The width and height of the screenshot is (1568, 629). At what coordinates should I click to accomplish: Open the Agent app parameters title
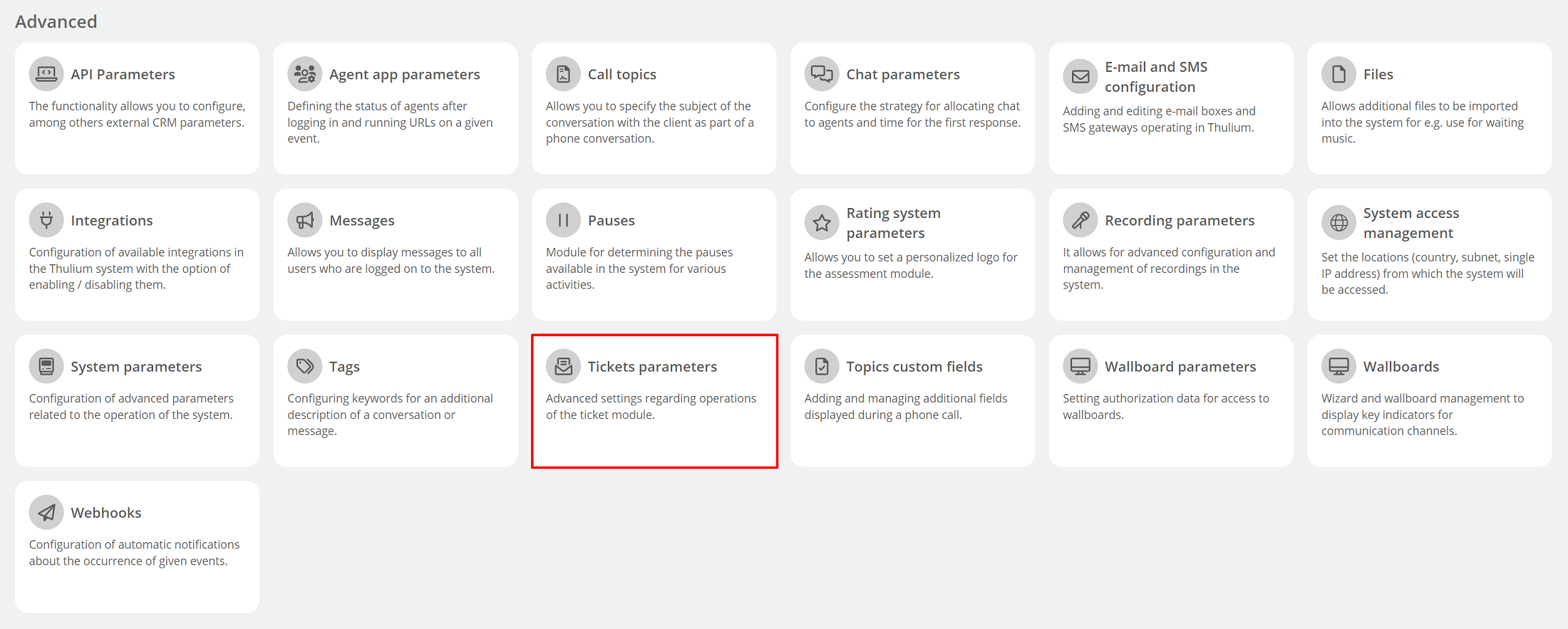tap(404, 74)
